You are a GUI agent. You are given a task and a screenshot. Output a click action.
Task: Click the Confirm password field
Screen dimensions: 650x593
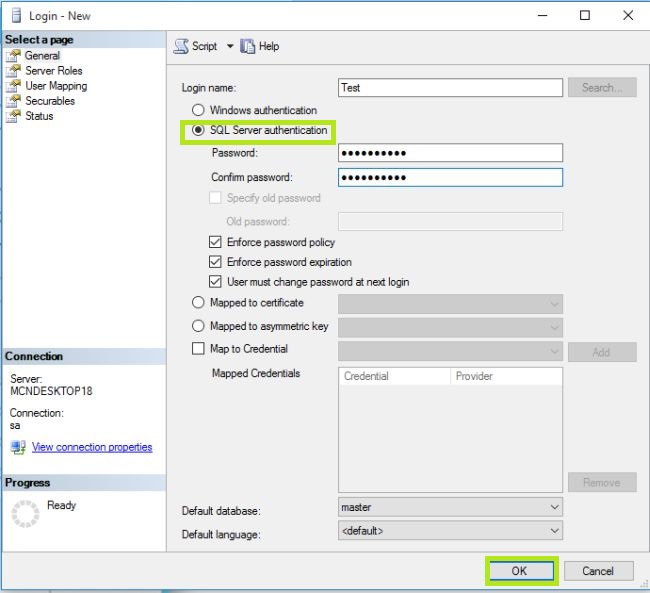(x=450, y=177)
